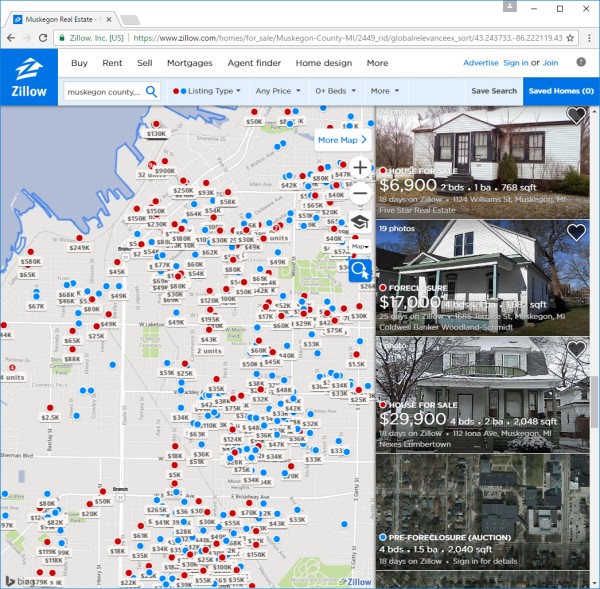The image size is (600, 589).
Task: Open Agent finder menu
Action: click(254, 63)
